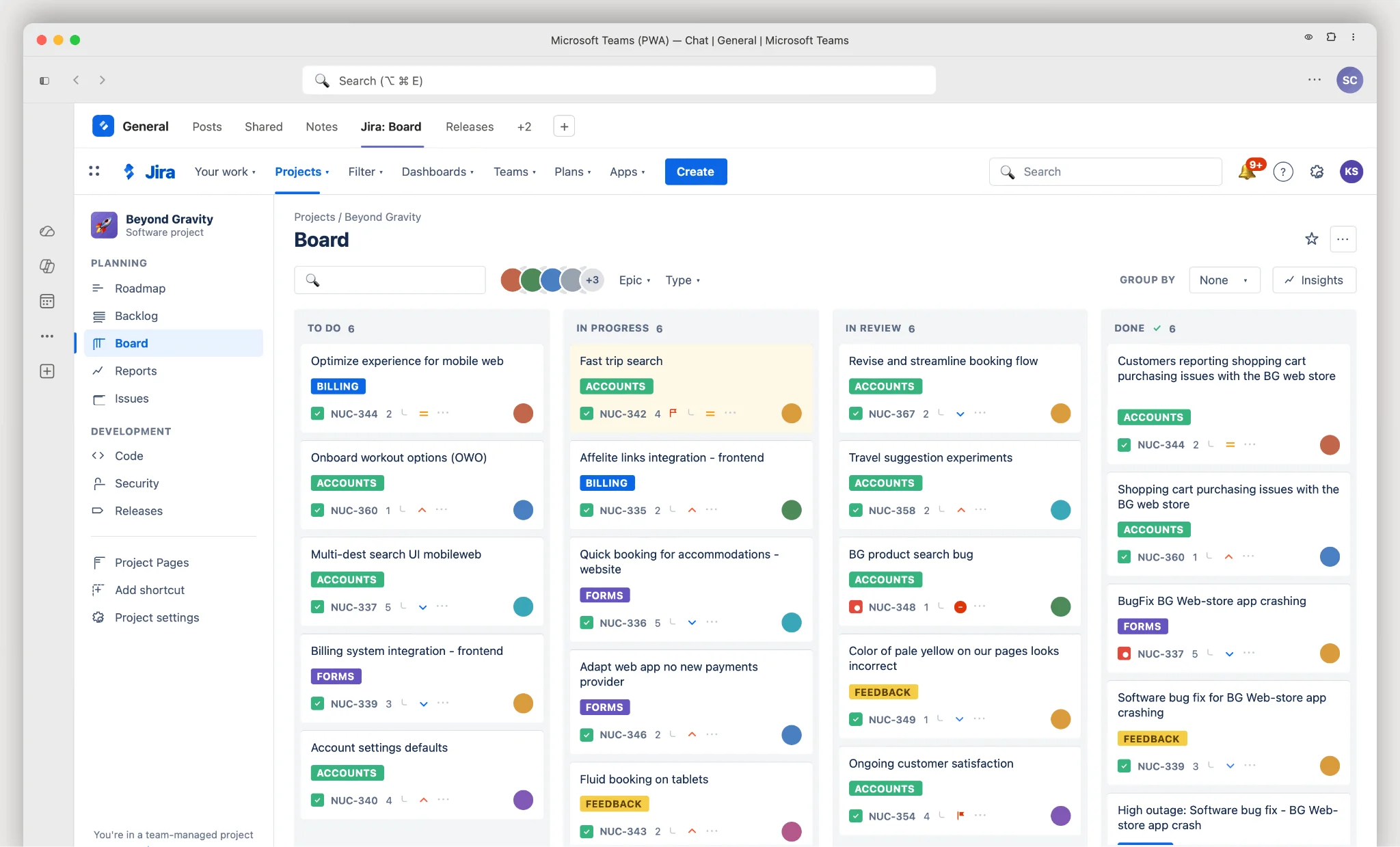
Task: Click the issue type checkbox on NUC-335
Action: [587, 510]
